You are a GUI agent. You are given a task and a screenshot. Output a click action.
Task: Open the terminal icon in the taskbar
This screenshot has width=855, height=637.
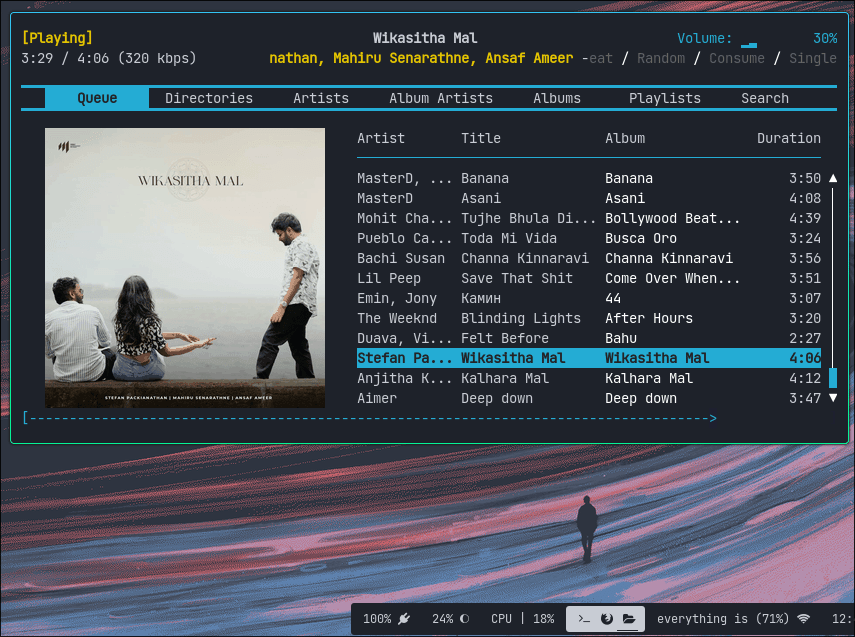point(585,619)
